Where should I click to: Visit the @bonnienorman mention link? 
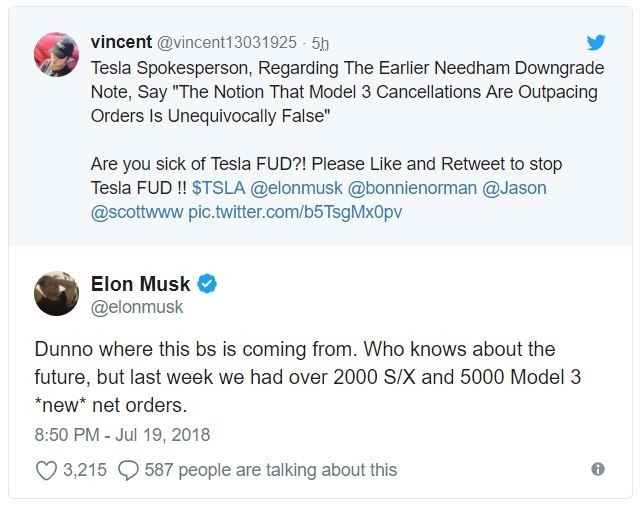click(412, 188)
